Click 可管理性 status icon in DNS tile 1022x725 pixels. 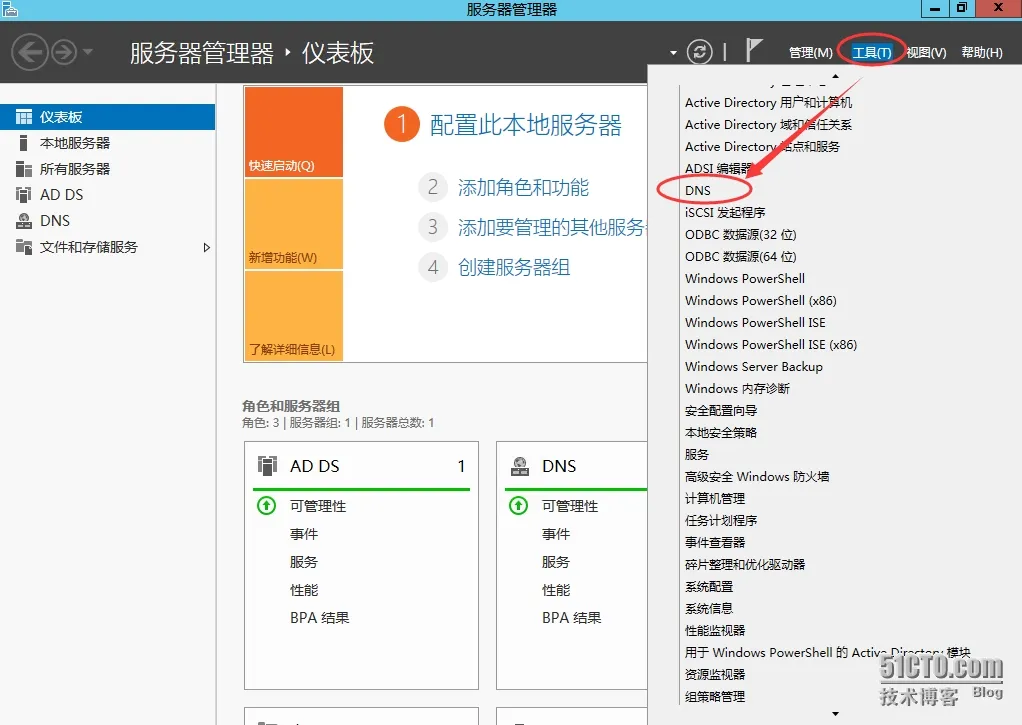(x=519, y=505)
